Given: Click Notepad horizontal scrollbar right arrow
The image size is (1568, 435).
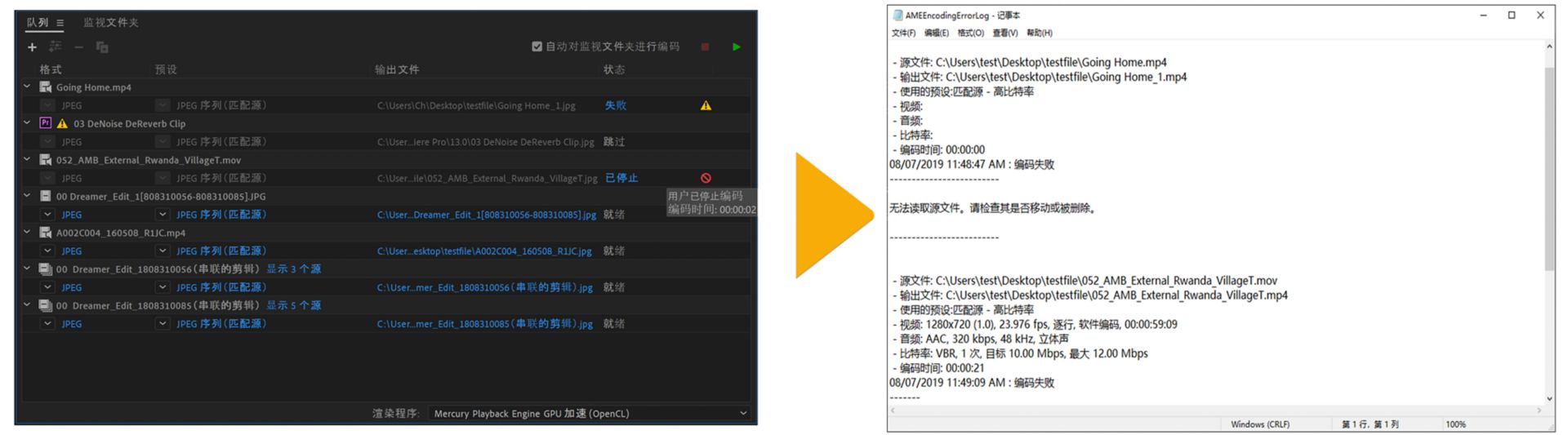Looking at the screenshot, I should 1539,410.
